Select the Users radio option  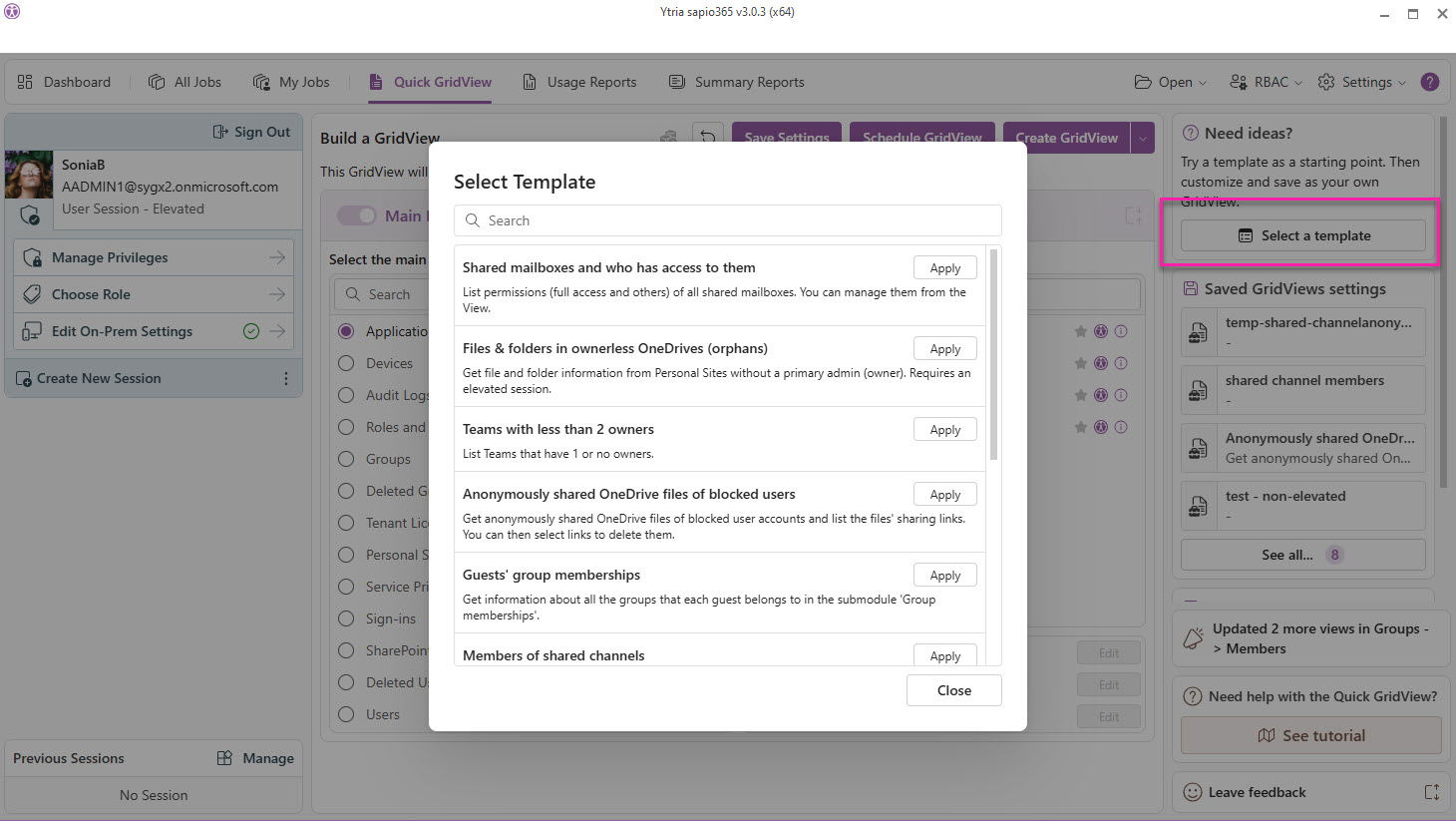click(346, 714)
